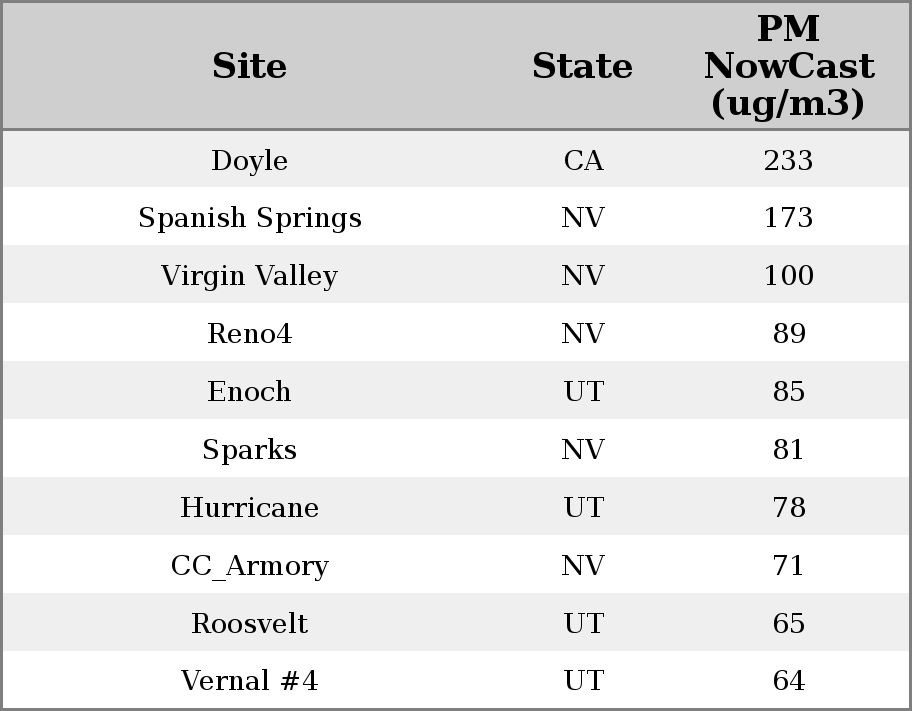Image resolution: width=912 pixels, height=711 pixels.
Task: Select the Enoch site name
Action: coord(249,392)
